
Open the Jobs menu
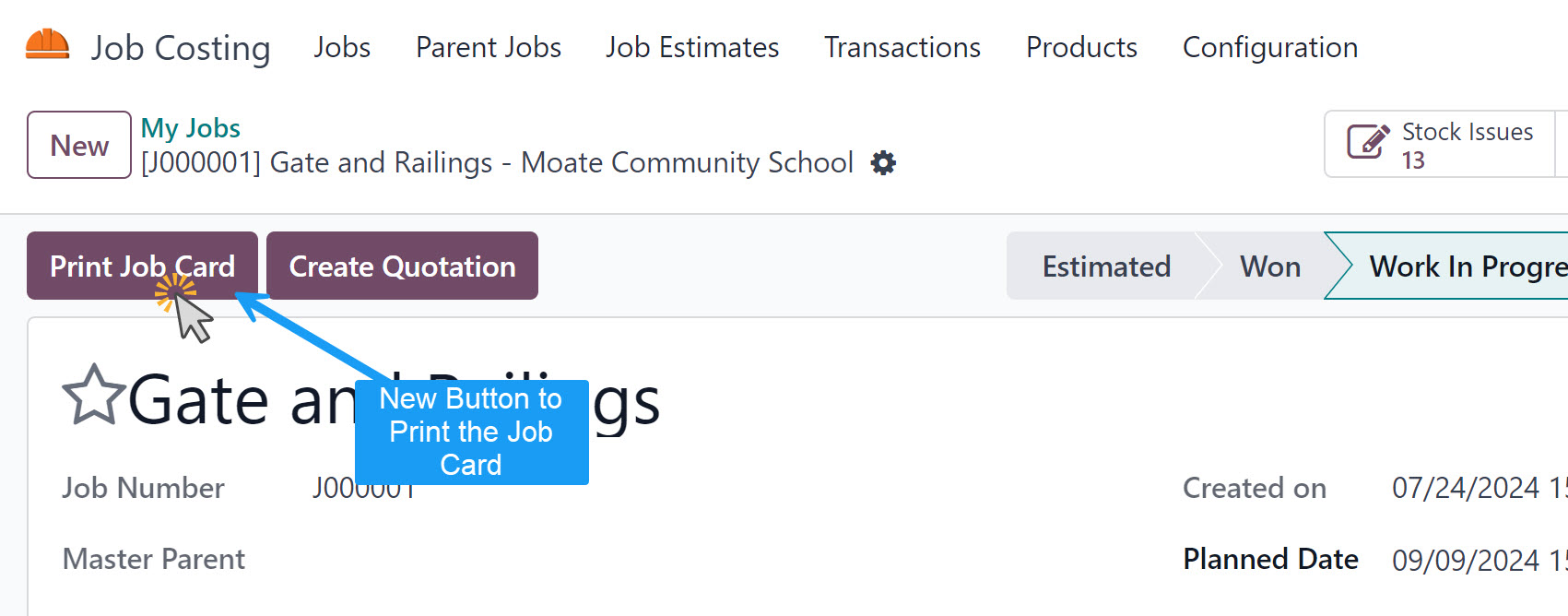click(342, 47)
